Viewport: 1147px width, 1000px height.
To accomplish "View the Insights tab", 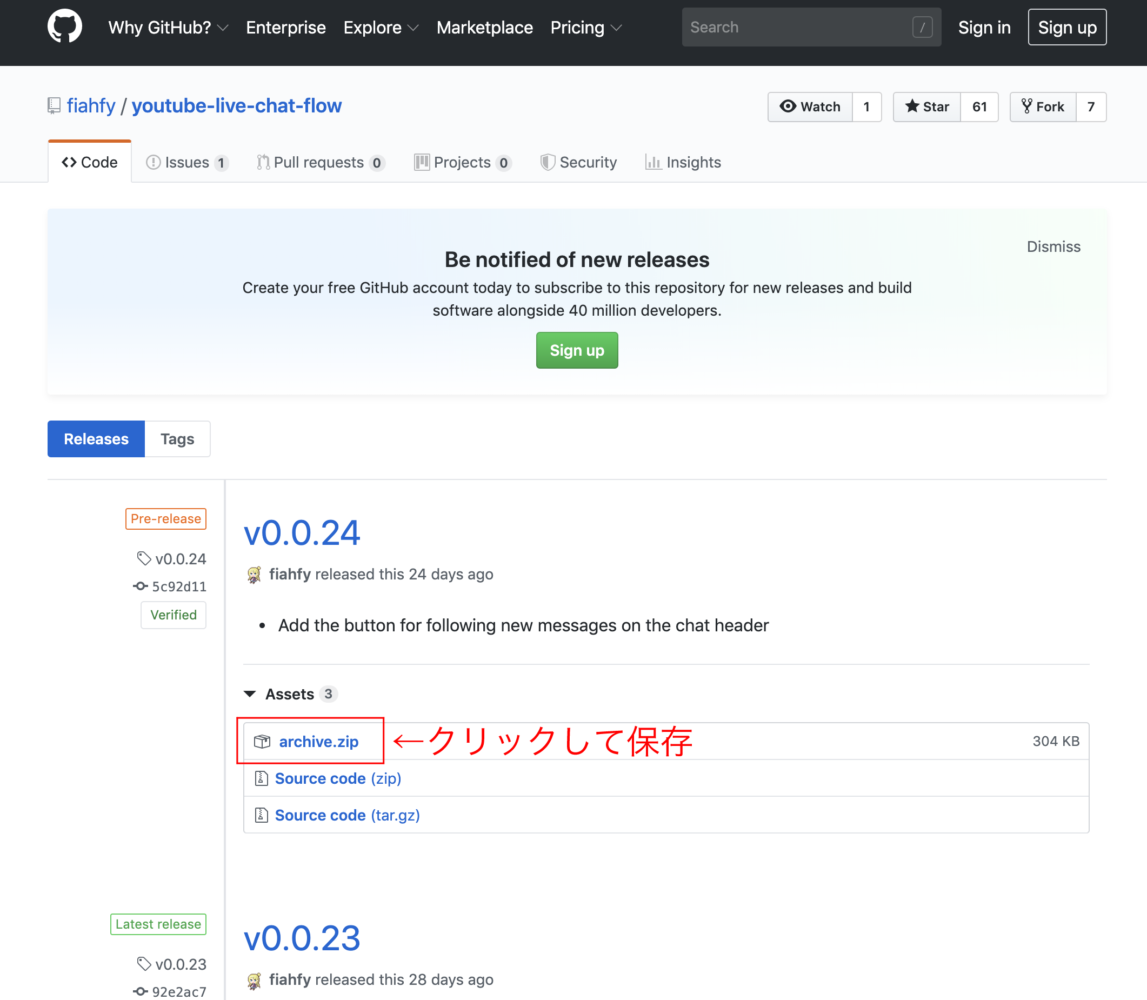I will coord(683,162).
